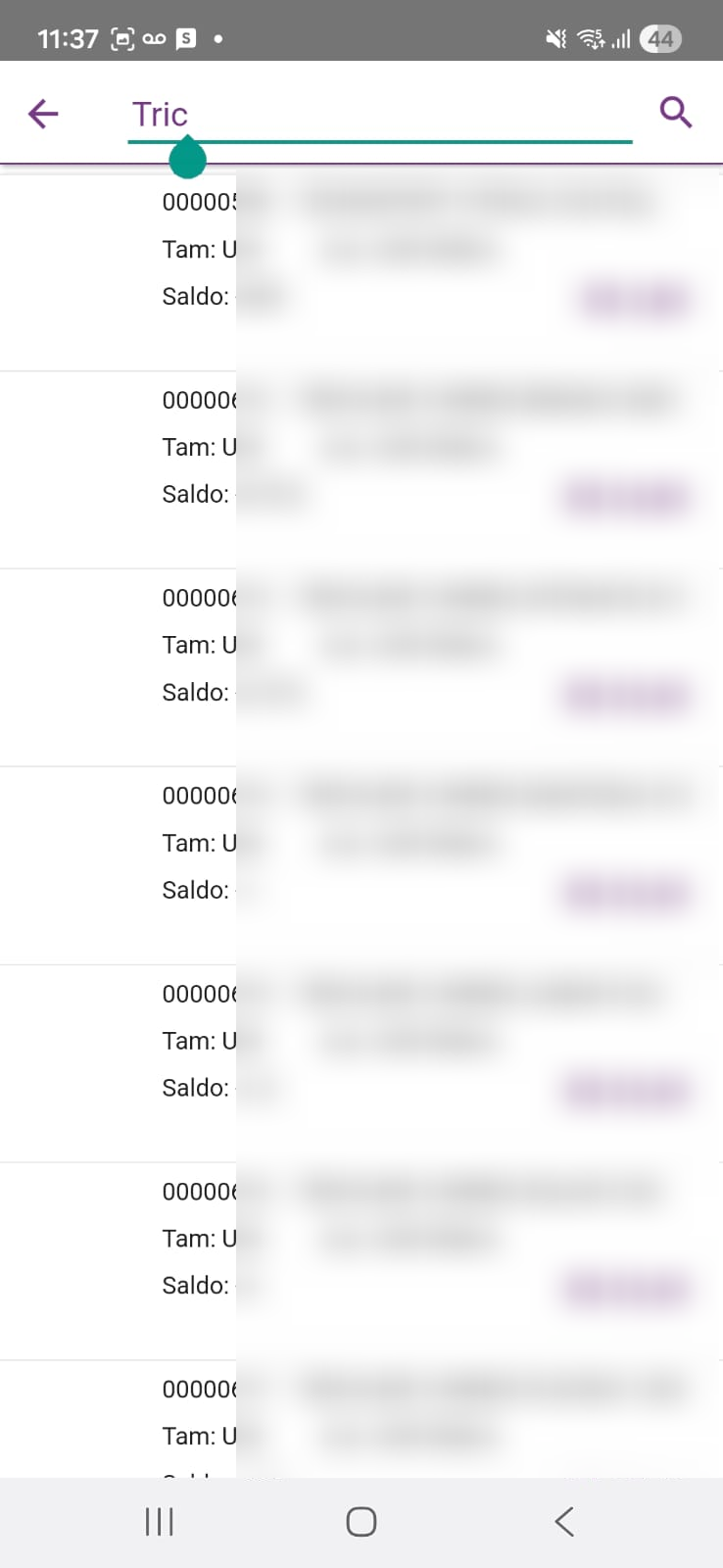Select the fifth result's "Tam: U" line

pyautogui.click(x=199, y=1041)
